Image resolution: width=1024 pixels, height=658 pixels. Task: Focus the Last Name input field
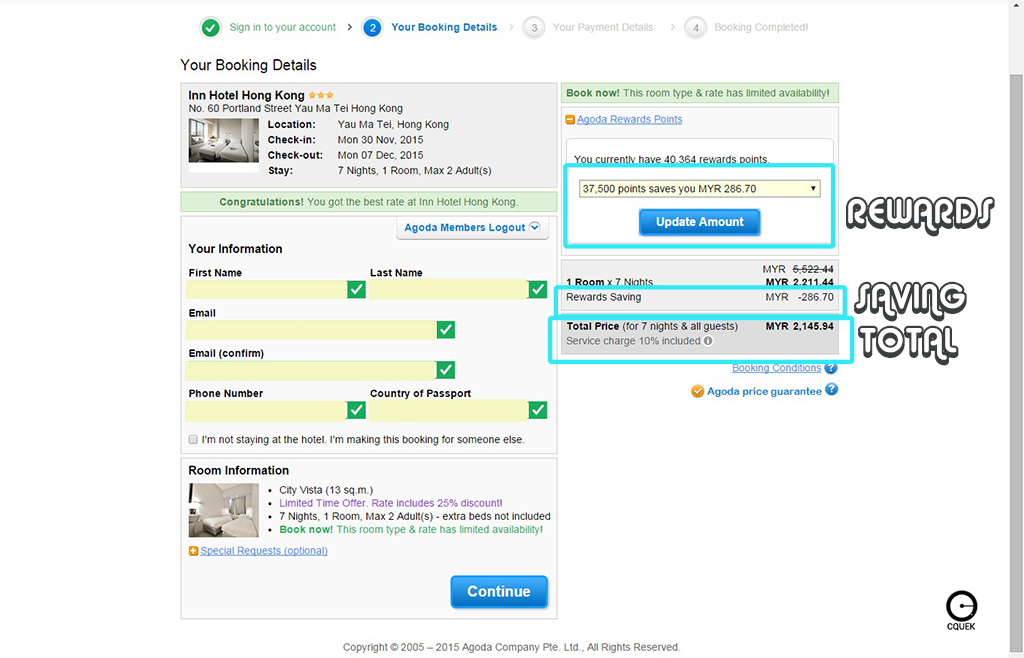[x=449, y=289]
